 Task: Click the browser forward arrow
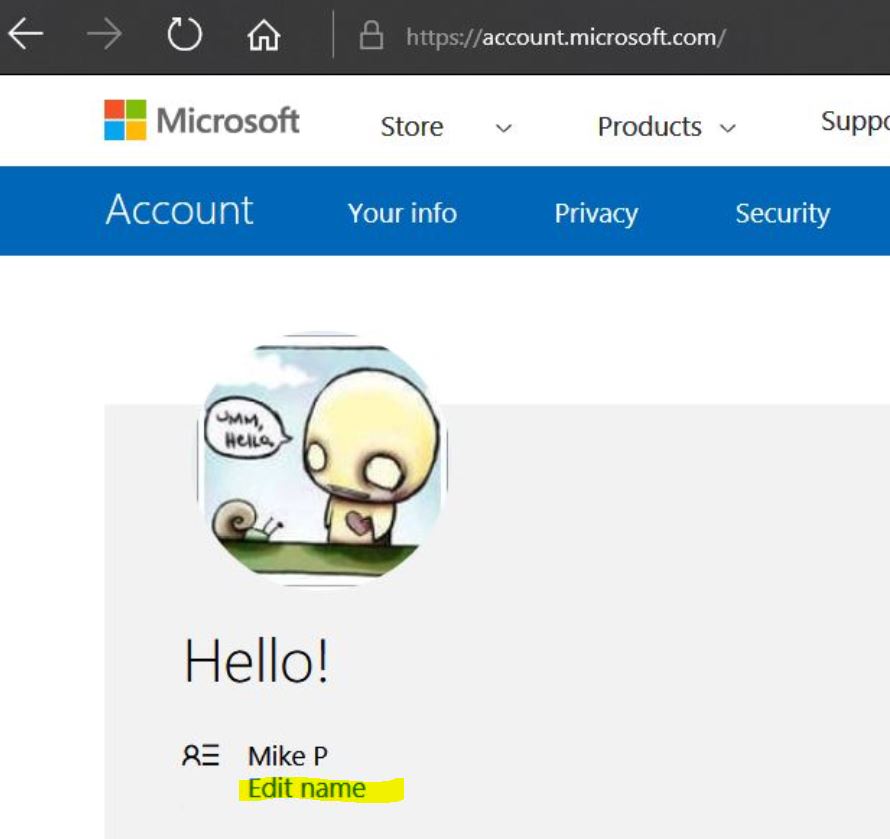pyautogui.click(x=104, y=34)
